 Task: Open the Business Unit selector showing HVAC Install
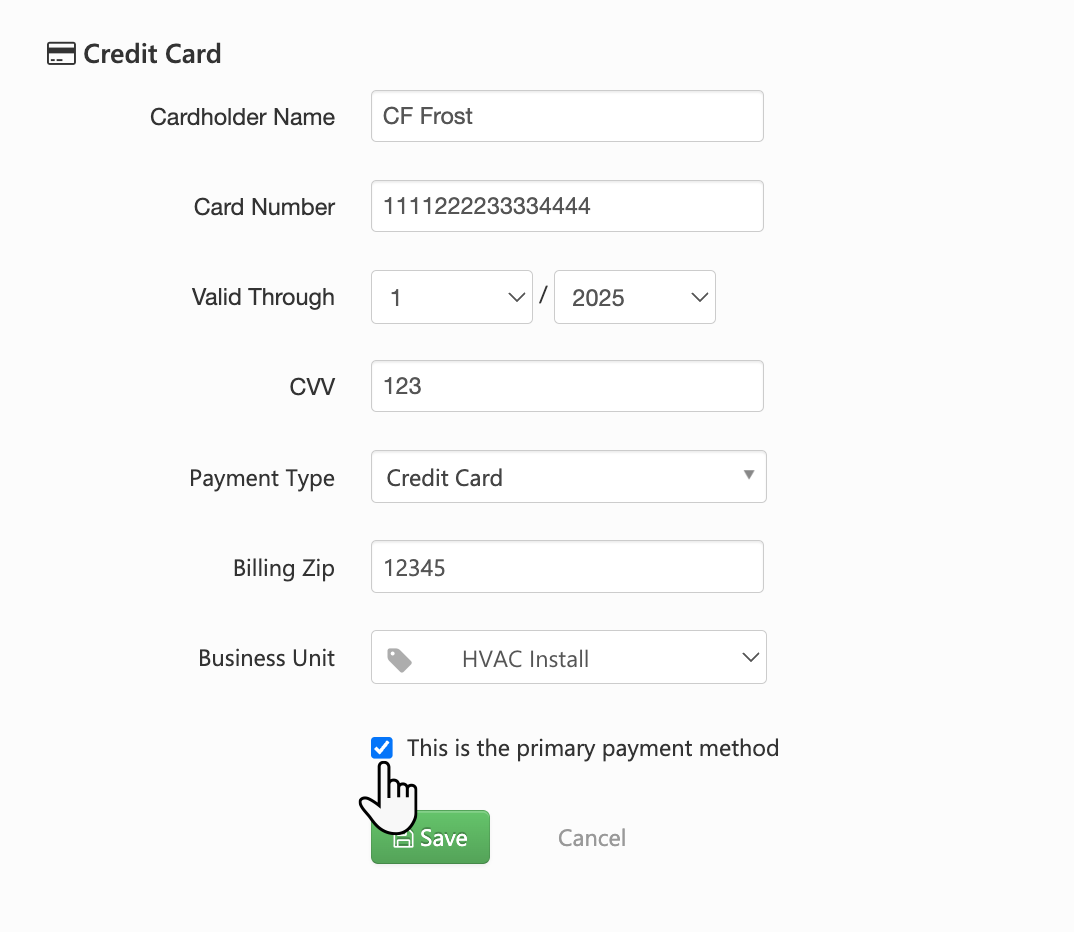click(x=568, y=657)
